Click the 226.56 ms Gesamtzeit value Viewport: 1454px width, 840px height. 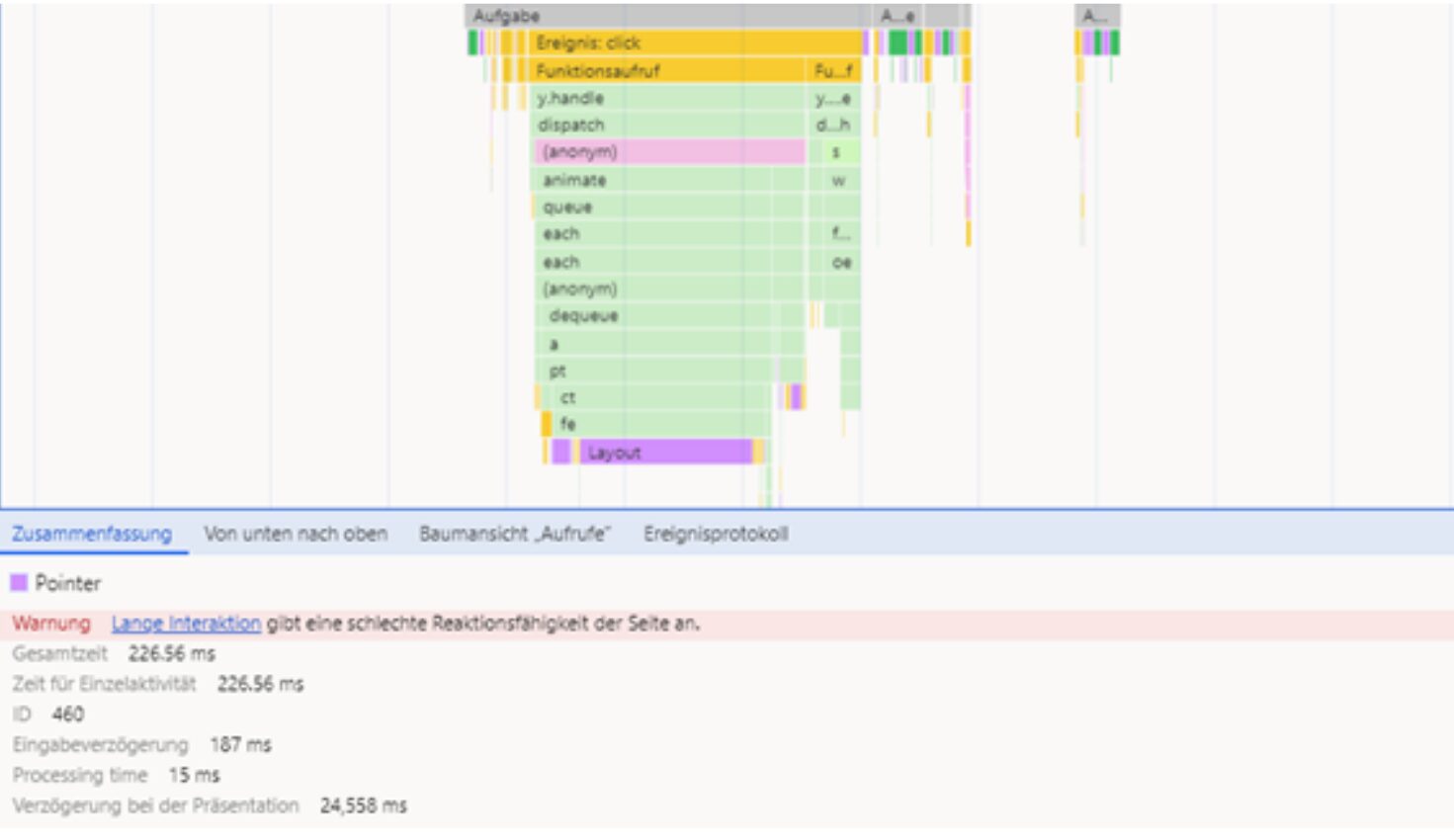tap(171, 653)
